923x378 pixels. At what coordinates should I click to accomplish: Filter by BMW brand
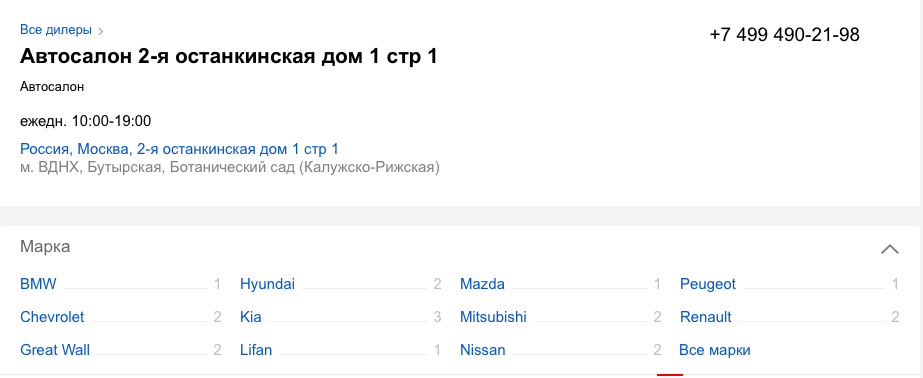[x=38, y=284]
